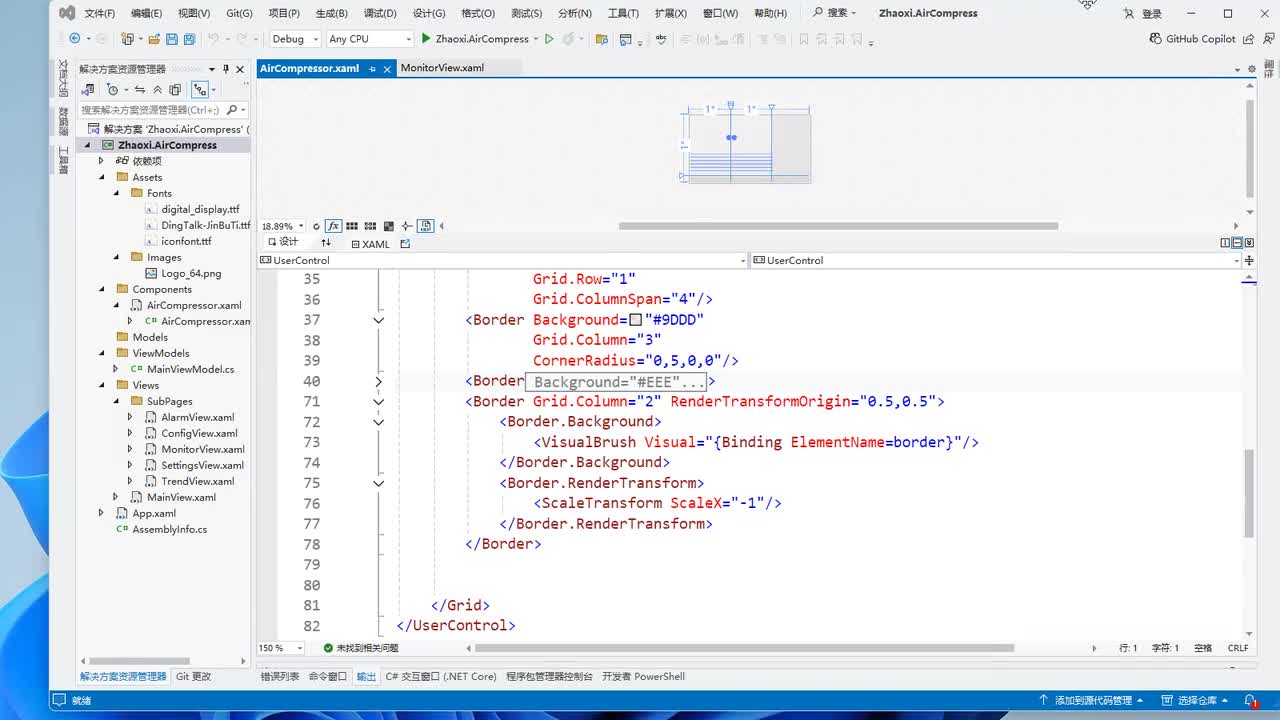Click the Solution Explorer search field

click(150, 110)
